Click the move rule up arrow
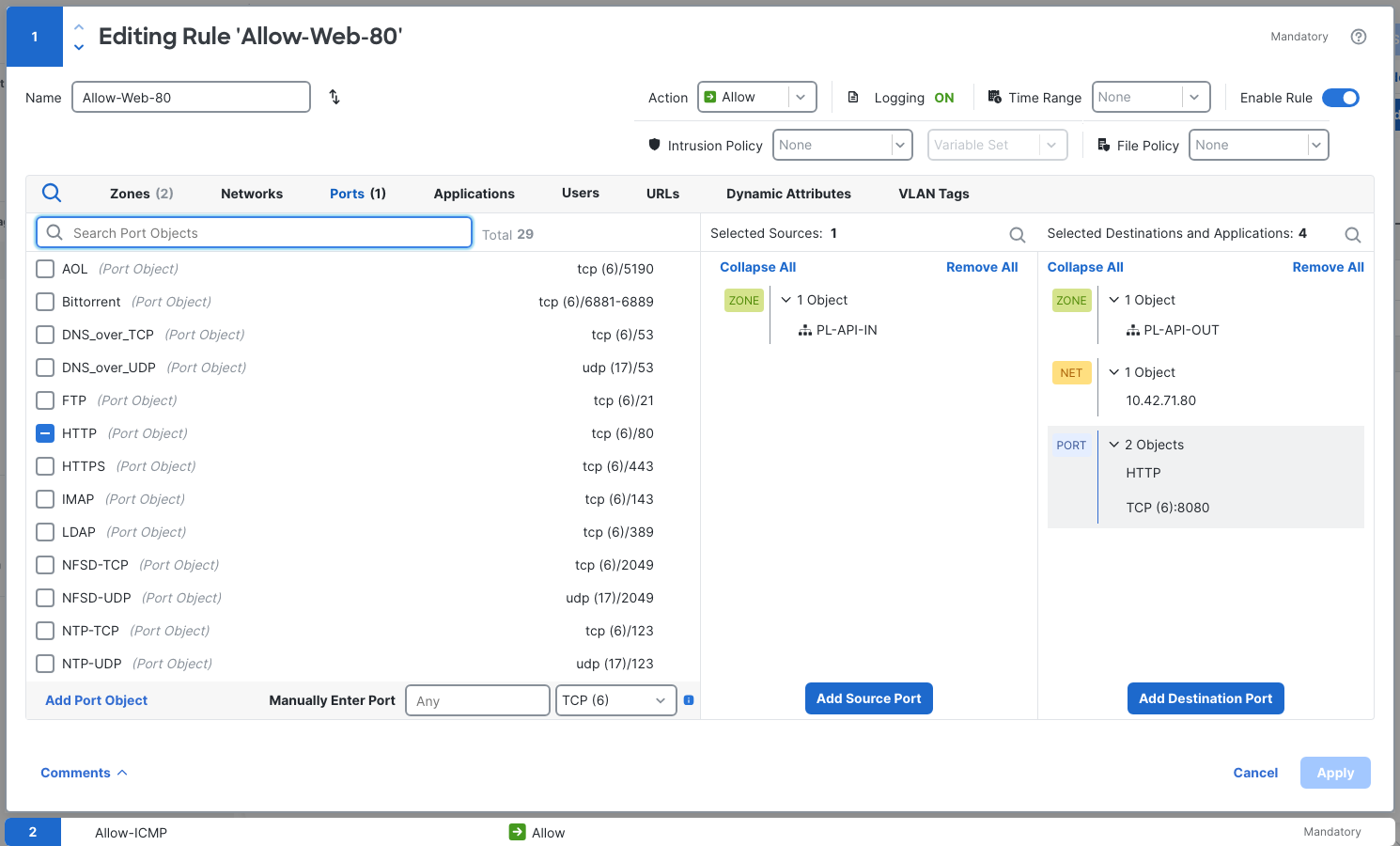Viewport: 1400px width, 846px height. point(79,27)
